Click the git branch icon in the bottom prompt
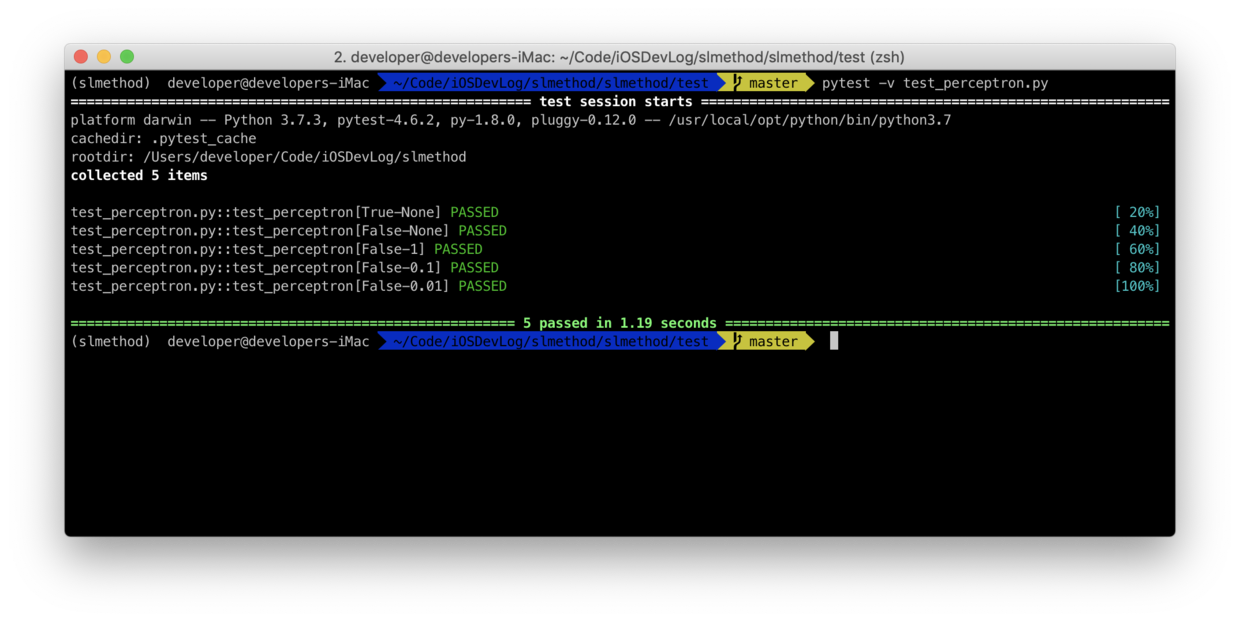This screenshot has height=622, width=1240. click(x=738, y=341)
